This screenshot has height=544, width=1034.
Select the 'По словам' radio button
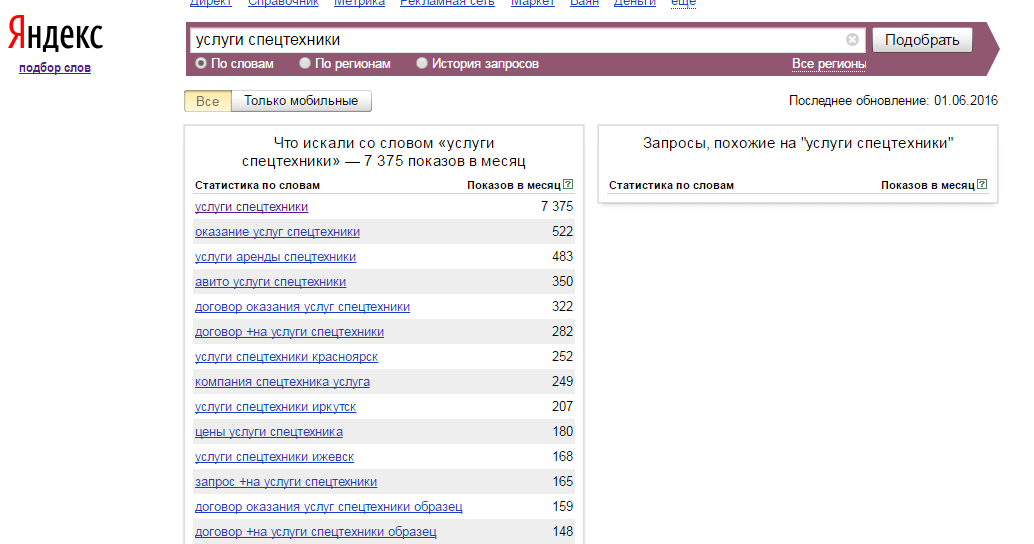tap(201, 64)
